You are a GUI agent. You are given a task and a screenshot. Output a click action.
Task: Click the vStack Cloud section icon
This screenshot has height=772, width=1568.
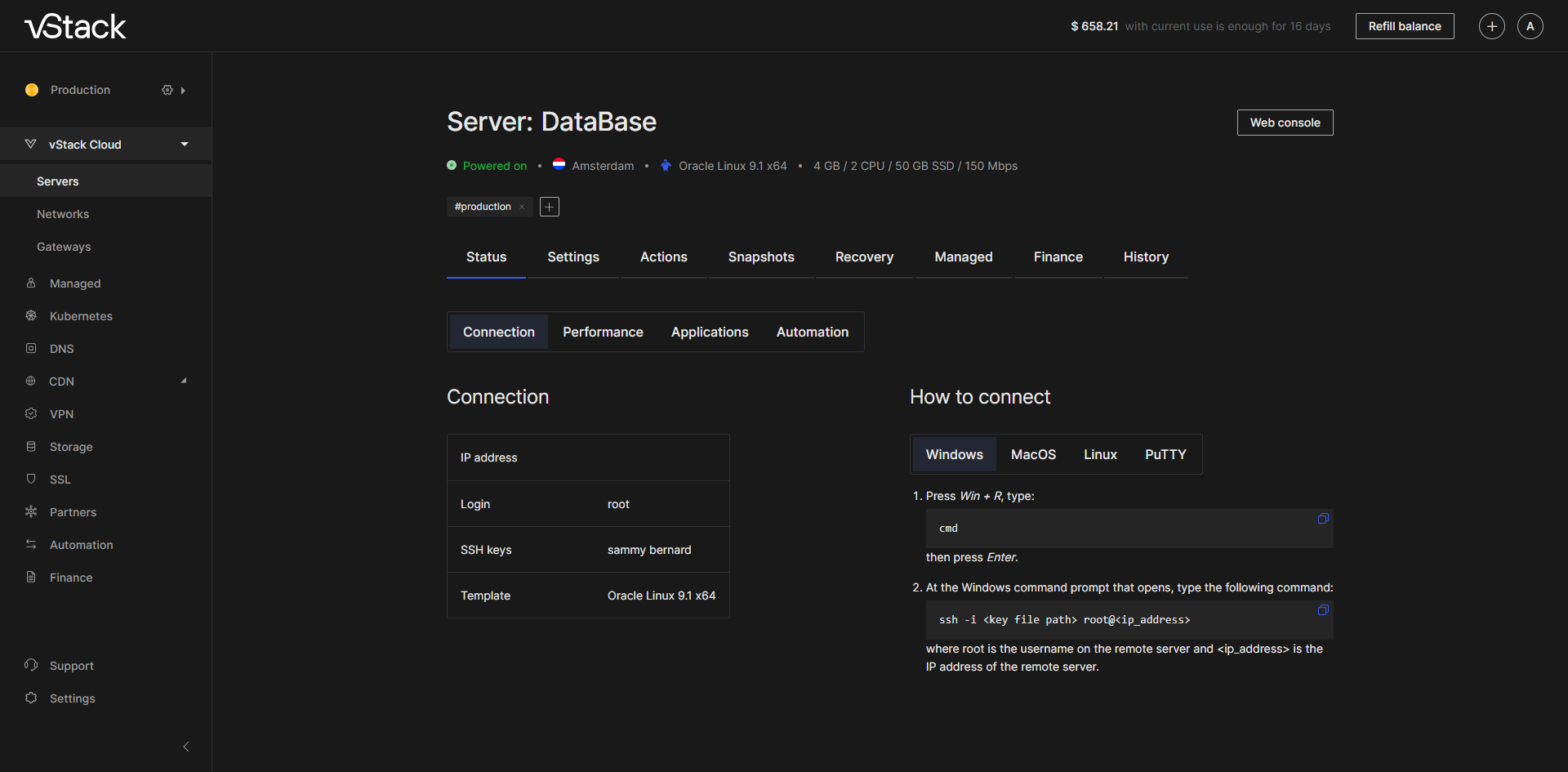[x=31, y=144]
